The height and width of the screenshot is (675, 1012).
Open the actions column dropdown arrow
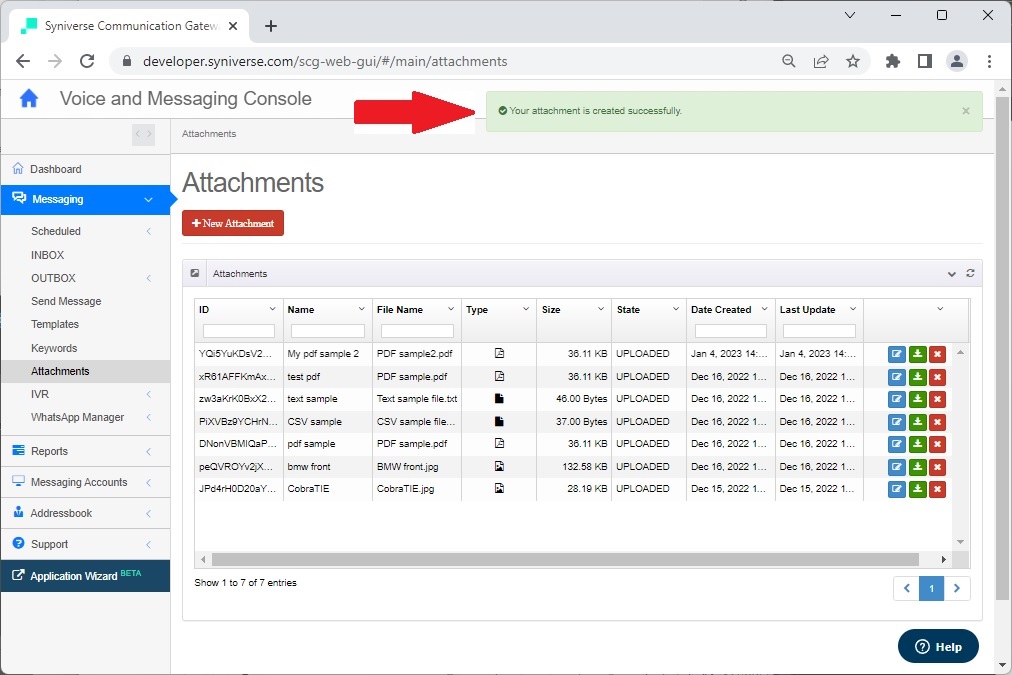pos(940,309)
